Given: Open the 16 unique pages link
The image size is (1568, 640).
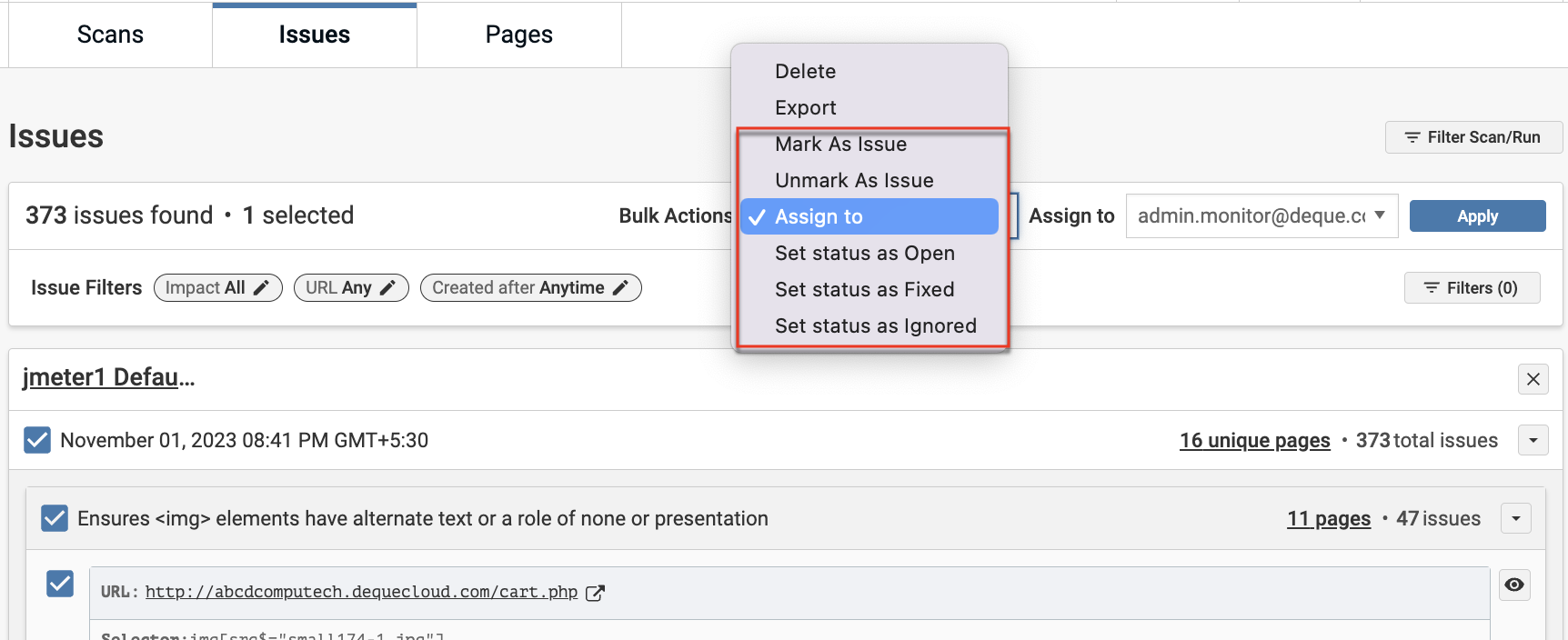Looking at the screenshot, I should click(x=1254, y=441).
